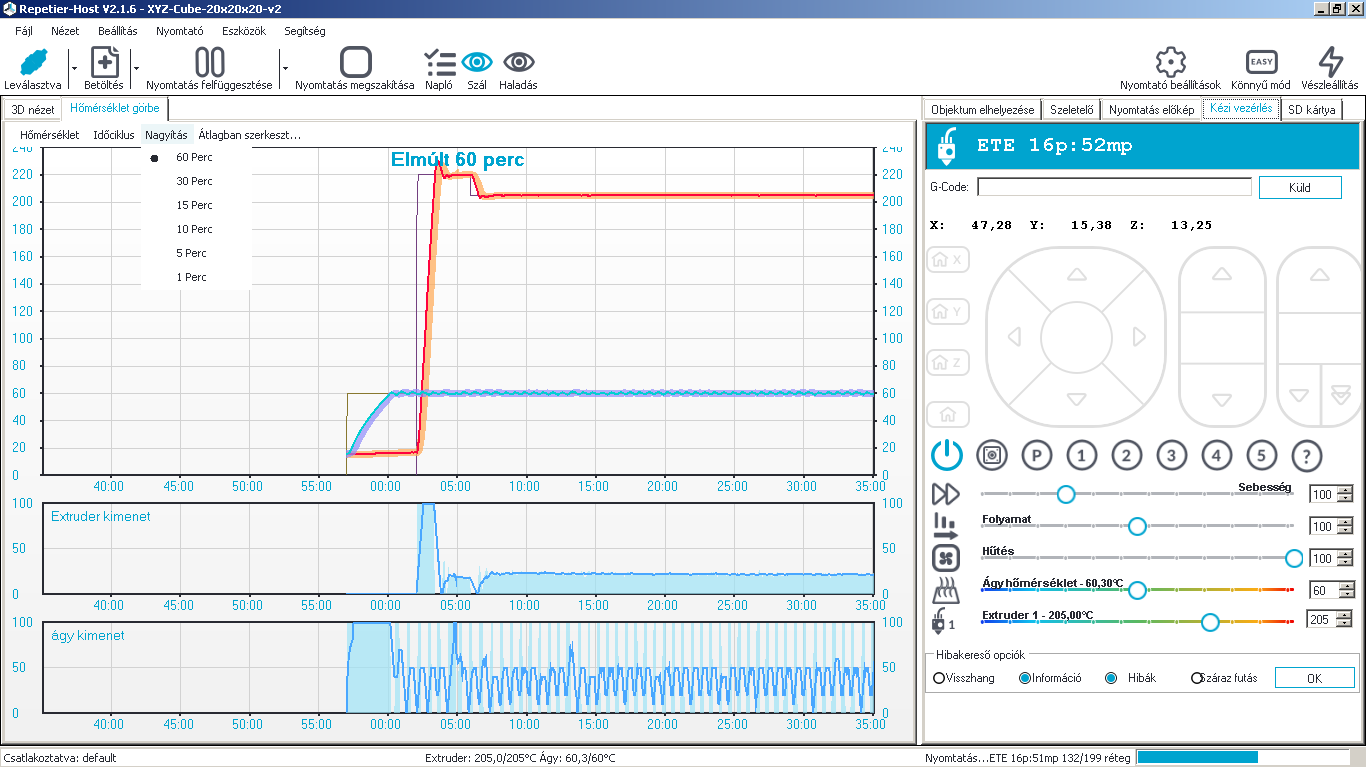The image size is (1366, 768).
Task: Toggle the Könnyű mód EASY switch
Action: 1261,63
